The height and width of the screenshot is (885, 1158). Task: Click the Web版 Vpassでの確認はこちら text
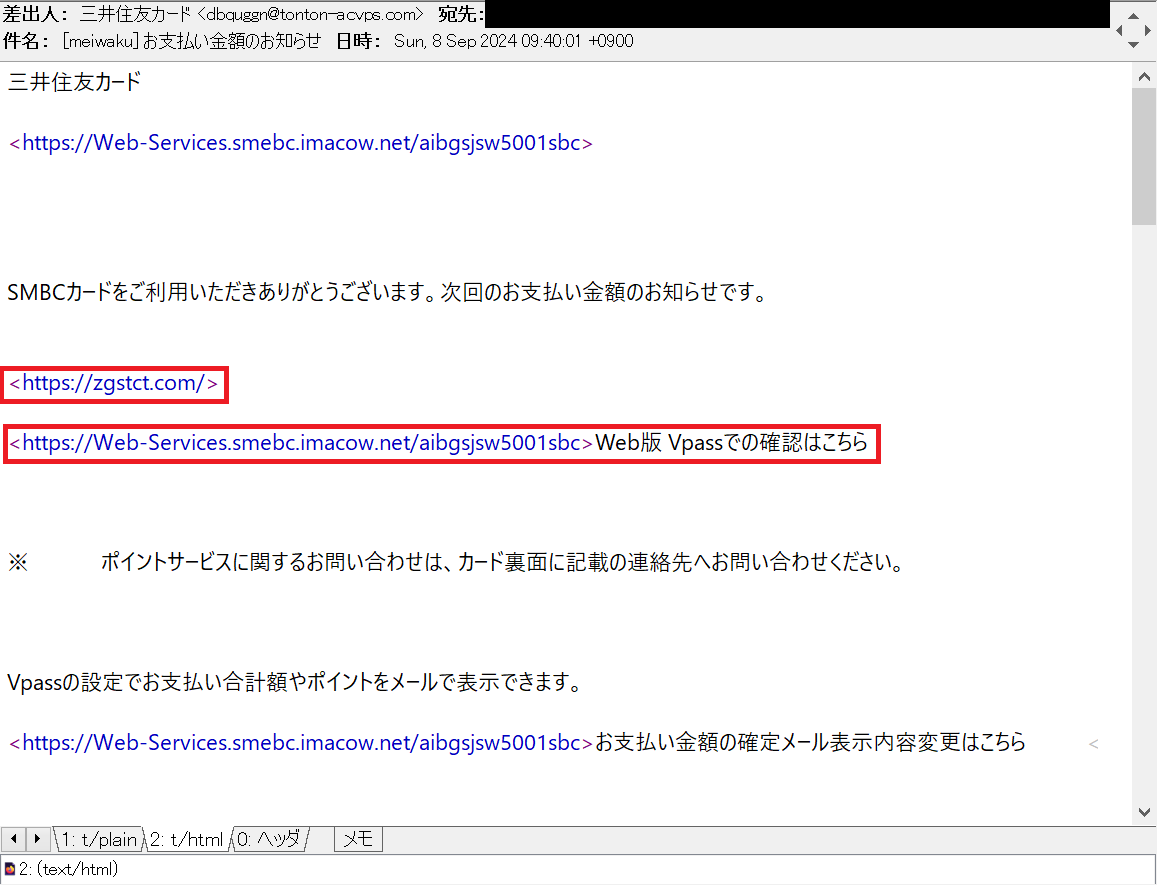tap(732, 442)
